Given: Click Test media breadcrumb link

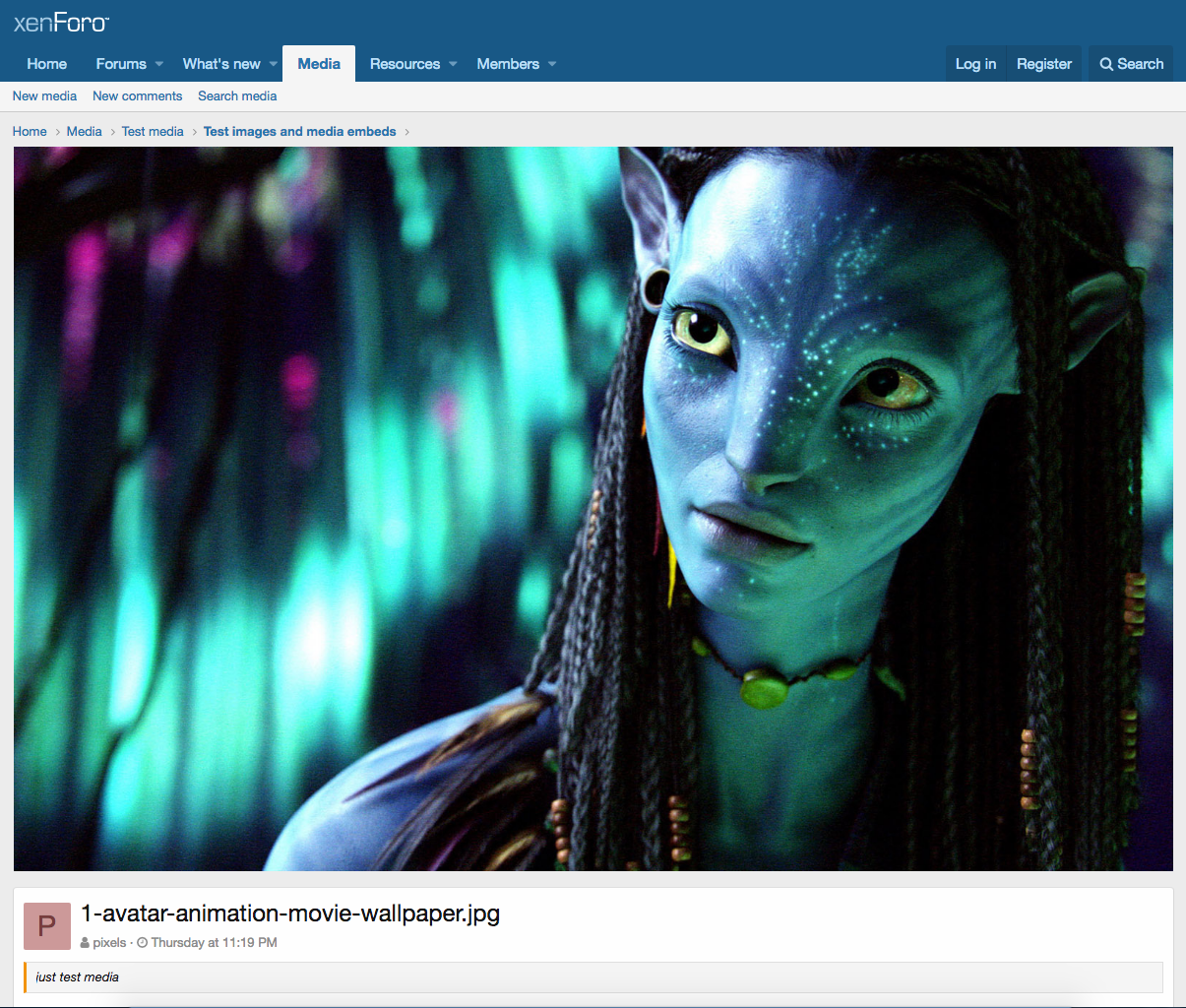Looking at the screenshot, I should [153, 131].
